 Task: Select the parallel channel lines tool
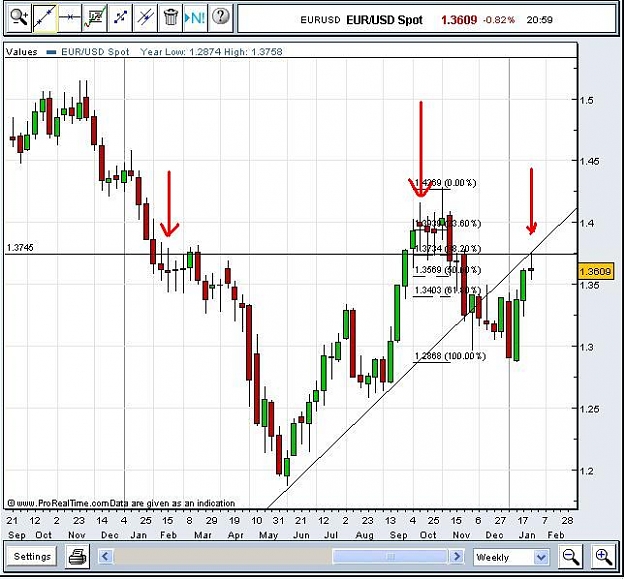(145, 18)
